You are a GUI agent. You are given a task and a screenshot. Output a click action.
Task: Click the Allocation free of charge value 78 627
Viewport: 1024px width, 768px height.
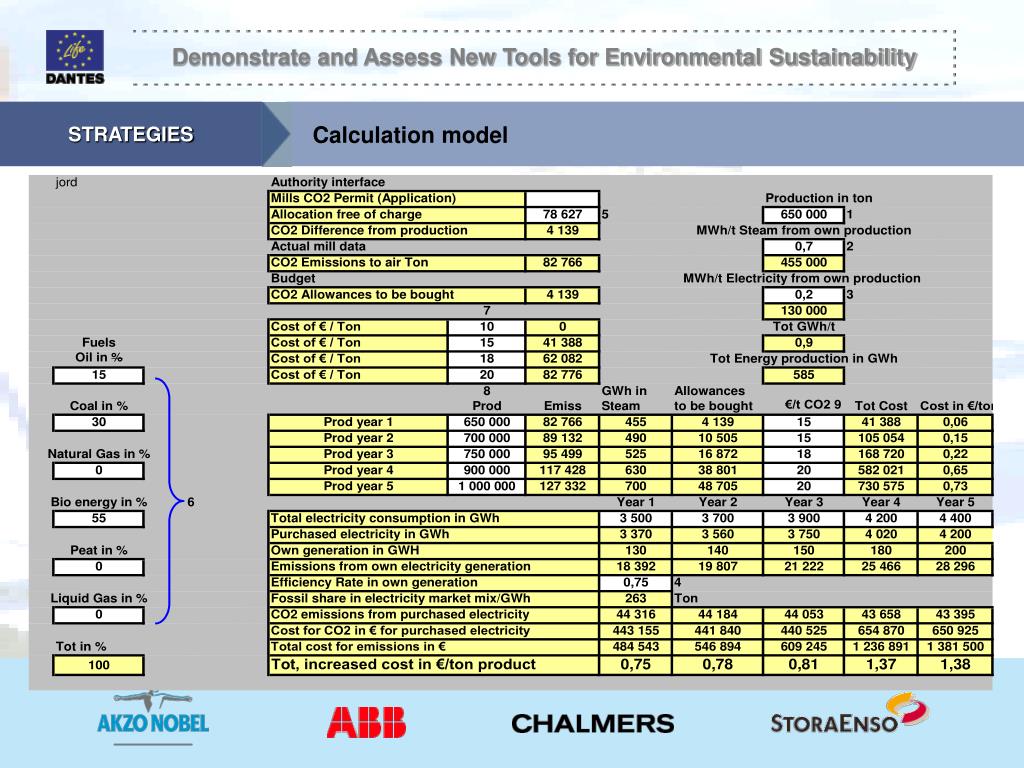tap(562, 214)
